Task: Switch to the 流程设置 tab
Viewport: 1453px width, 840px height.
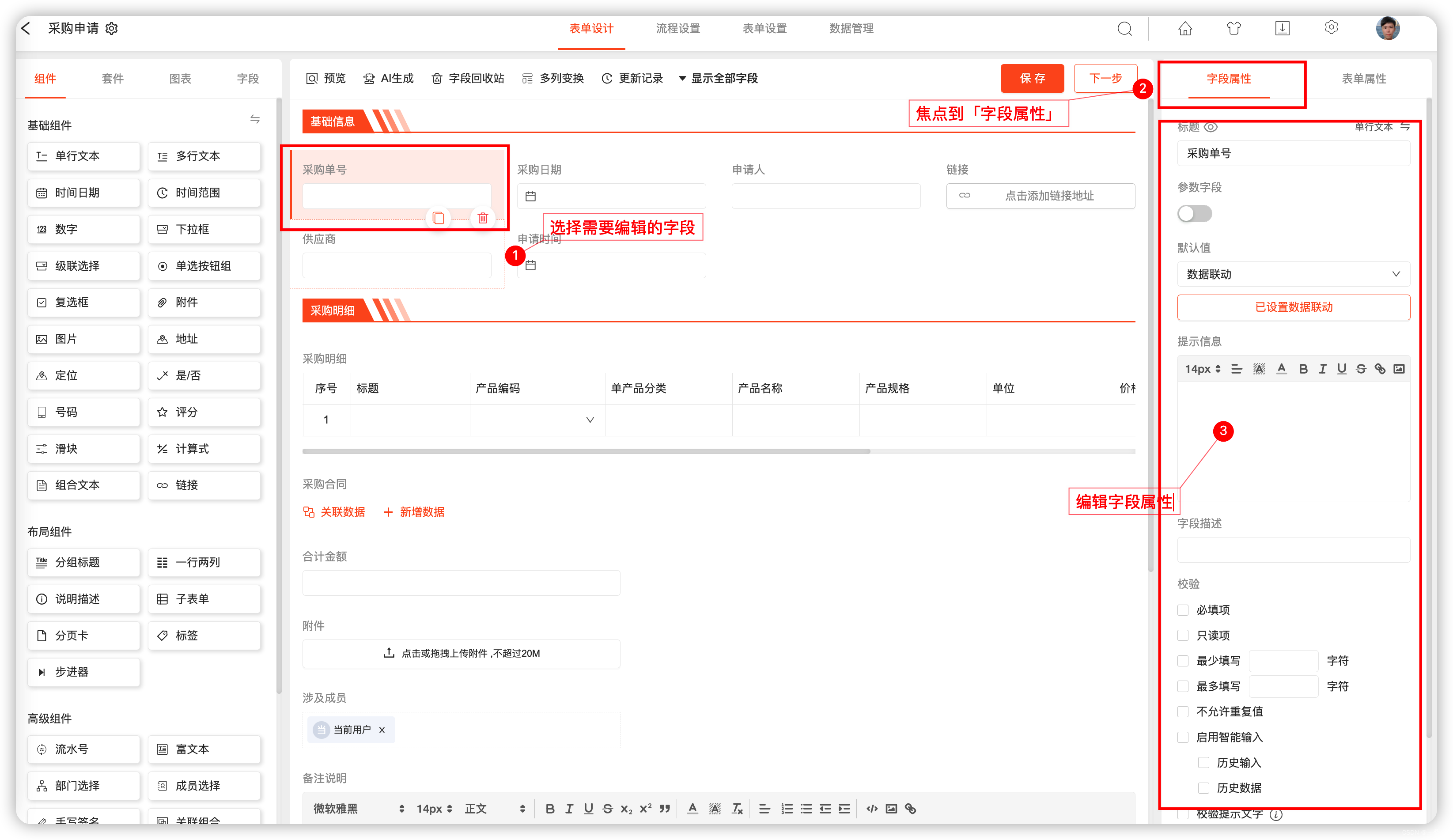Action: point(677,28)
